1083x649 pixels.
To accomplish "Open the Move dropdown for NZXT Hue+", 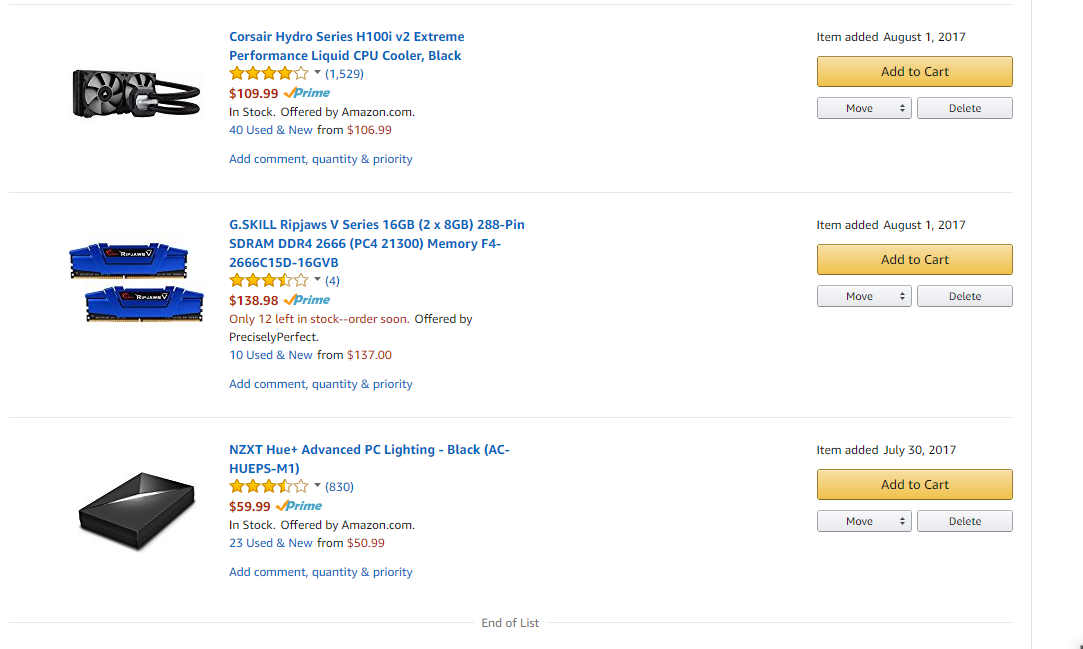I will click(x=864, y=521).
